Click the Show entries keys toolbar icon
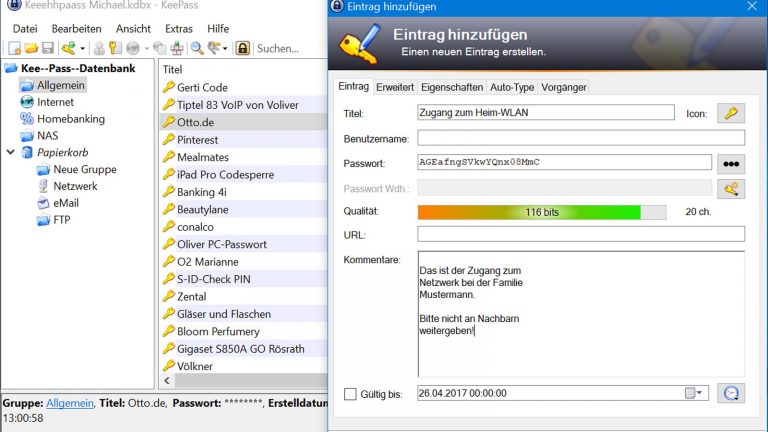The width and height of the screenshot is (768, 432). pos(214,48)
